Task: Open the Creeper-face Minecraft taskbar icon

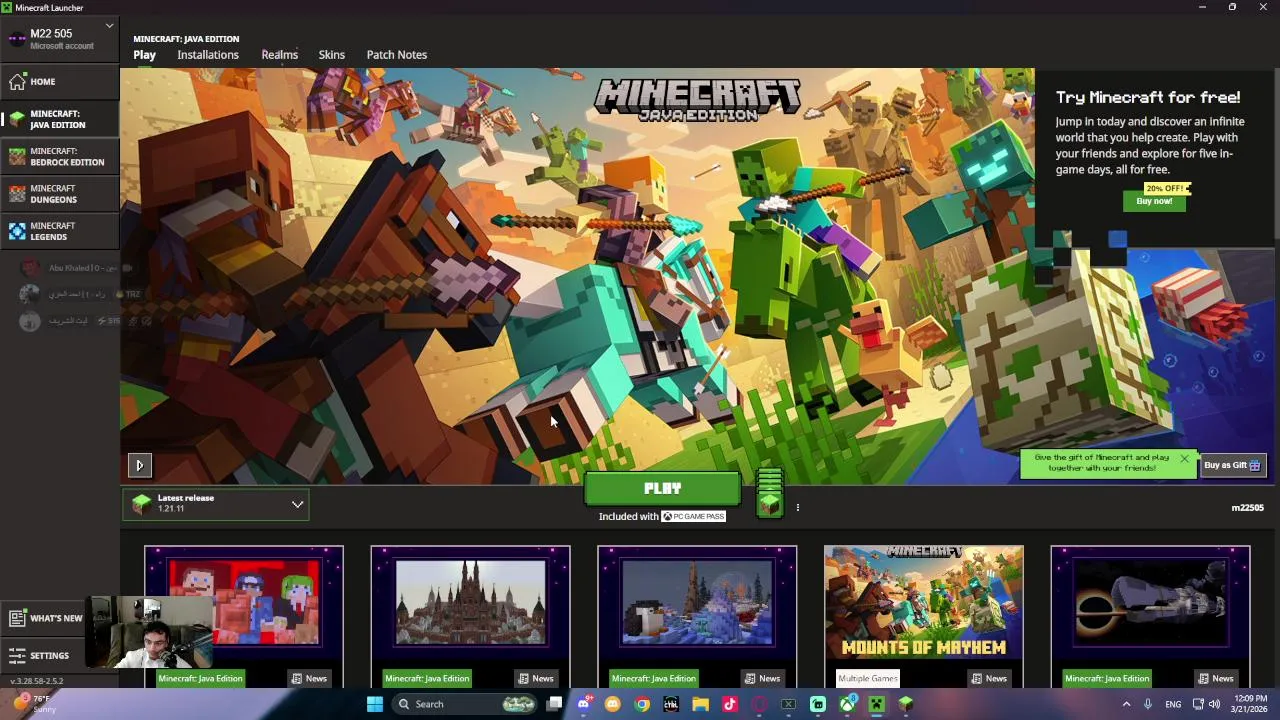Action: click(x=876, y=704)
